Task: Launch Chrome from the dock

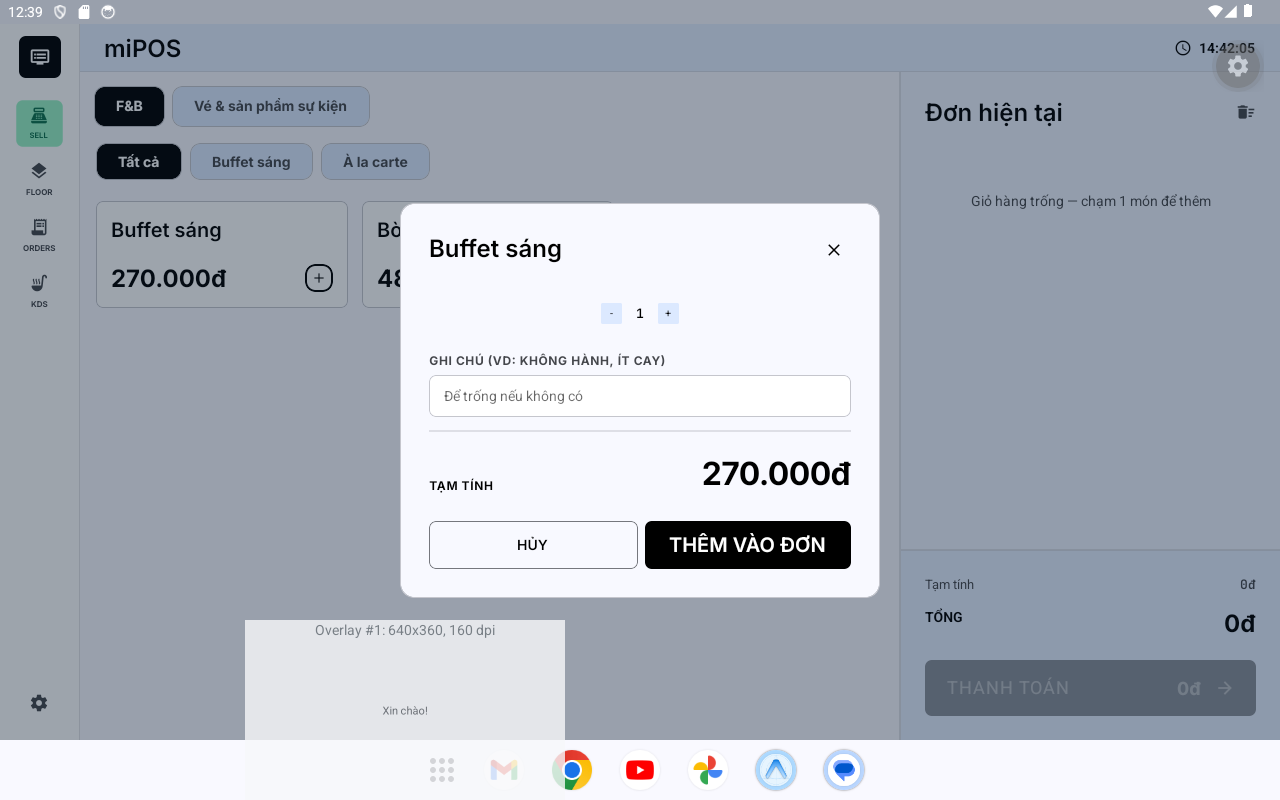Action: tap(572, 770)
